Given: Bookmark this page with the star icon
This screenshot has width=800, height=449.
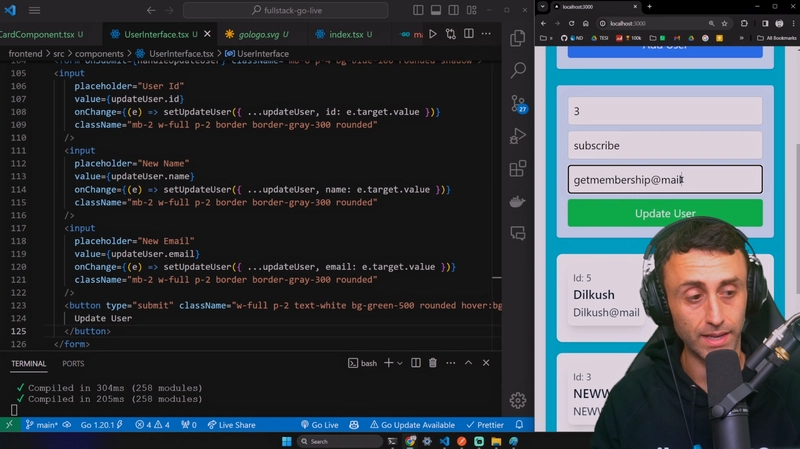Looking at the screenshot, I should 724,23.
